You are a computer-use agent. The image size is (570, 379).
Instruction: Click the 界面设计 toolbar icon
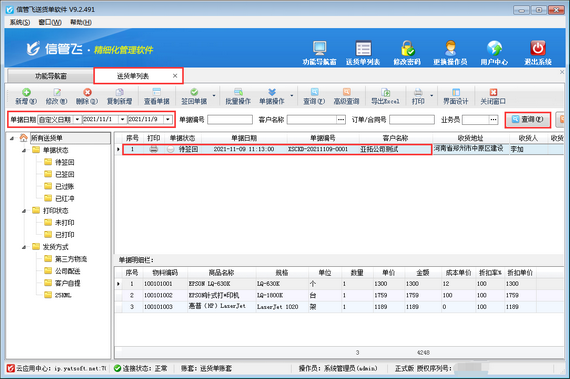456,92
